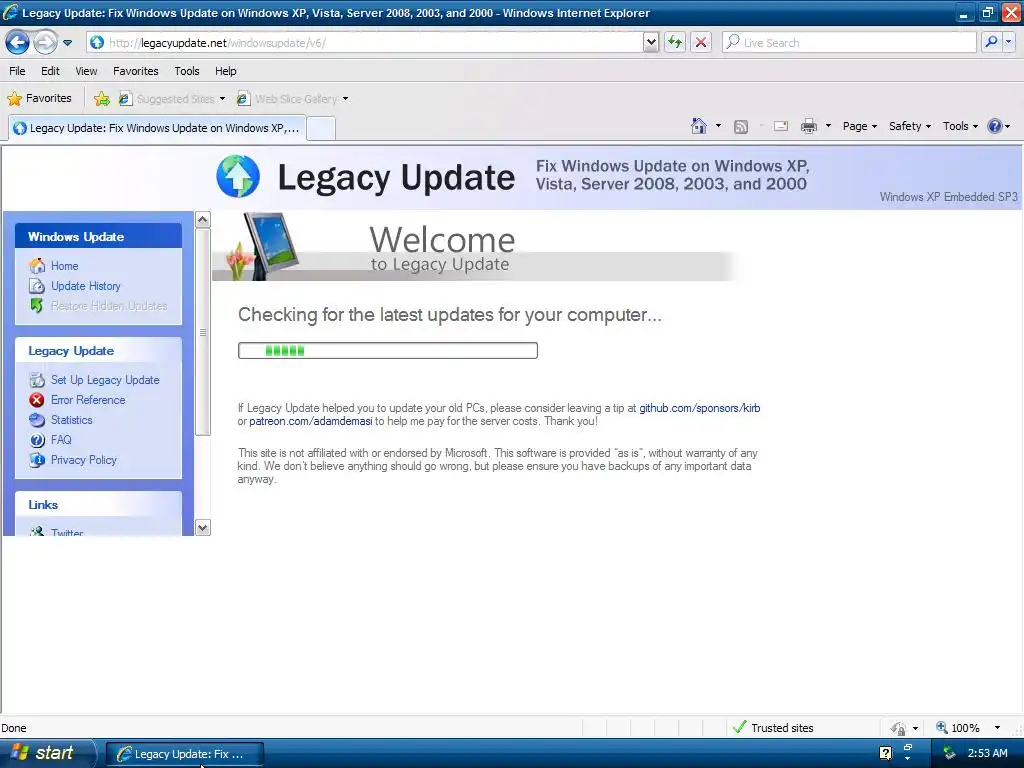Open the Help menu

tap(226, 71)
